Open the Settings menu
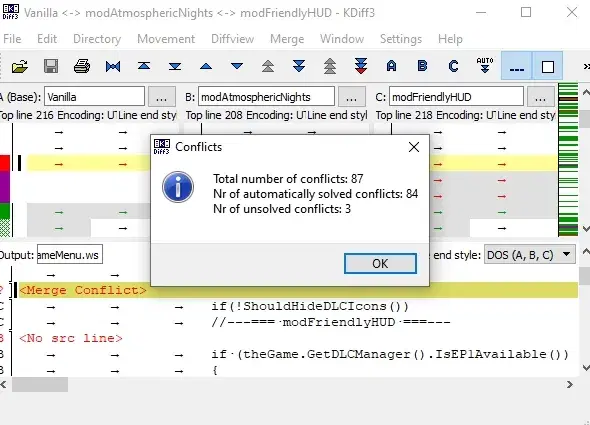590x425 pixels. (401, 39)
